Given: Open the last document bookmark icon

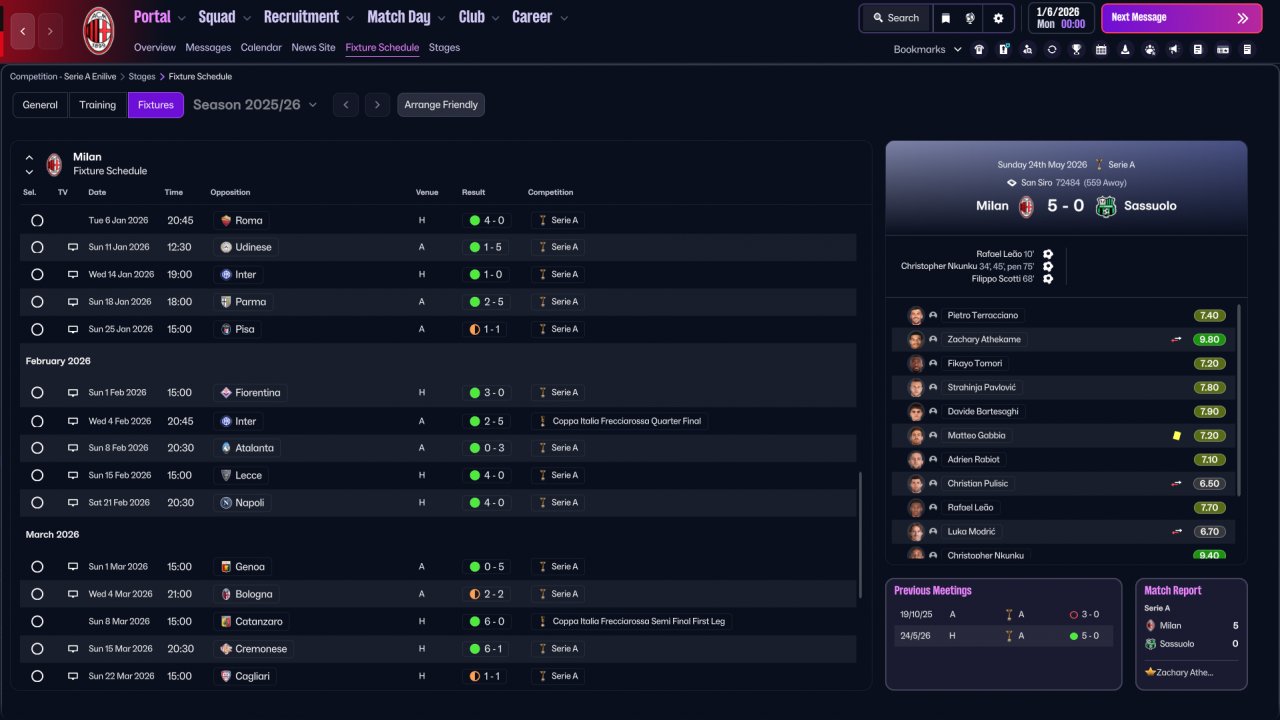Looking at the screenshot, I should point(1247,49).
